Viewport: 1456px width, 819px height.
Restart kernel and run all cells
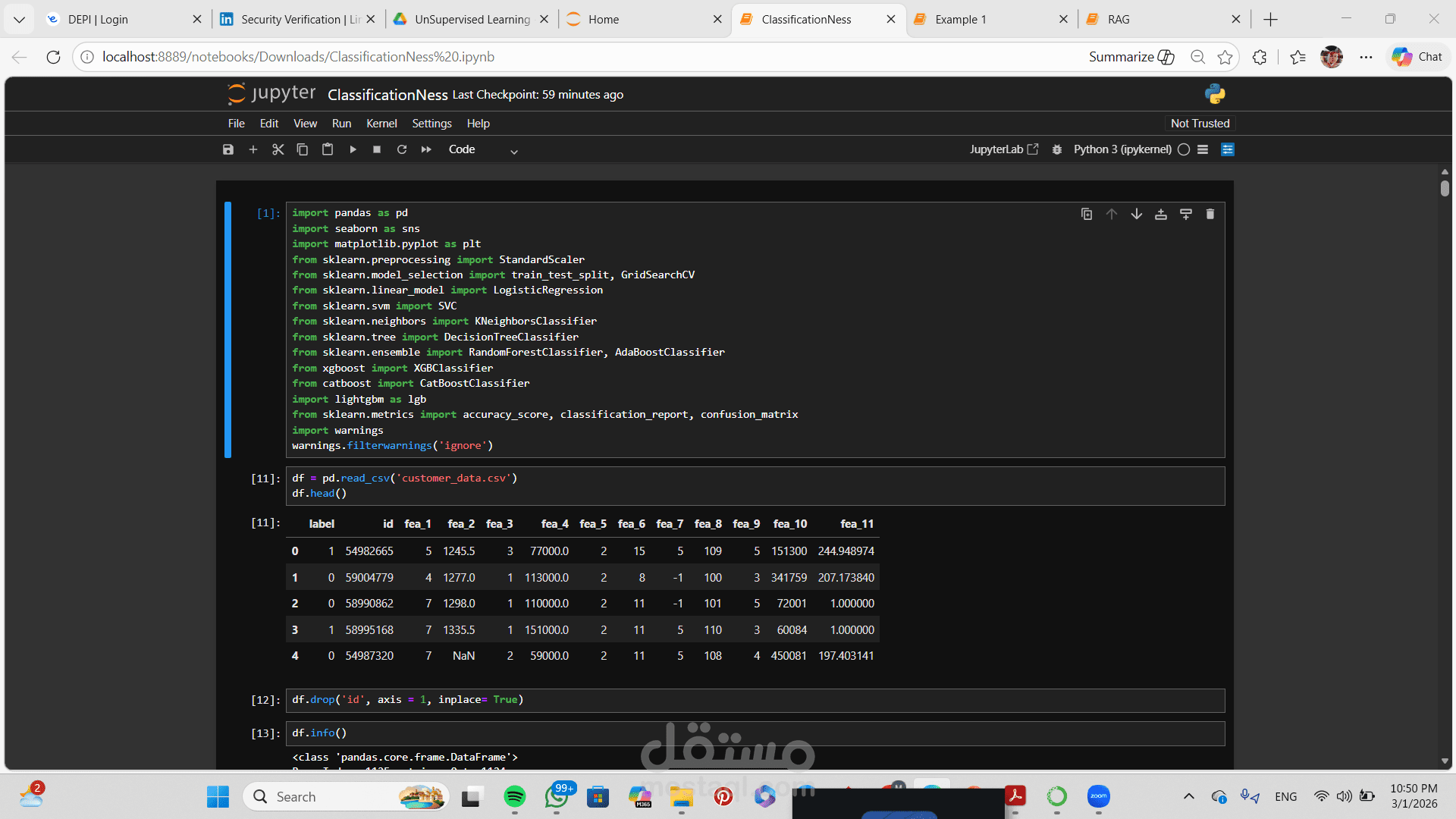coord(426,149)
